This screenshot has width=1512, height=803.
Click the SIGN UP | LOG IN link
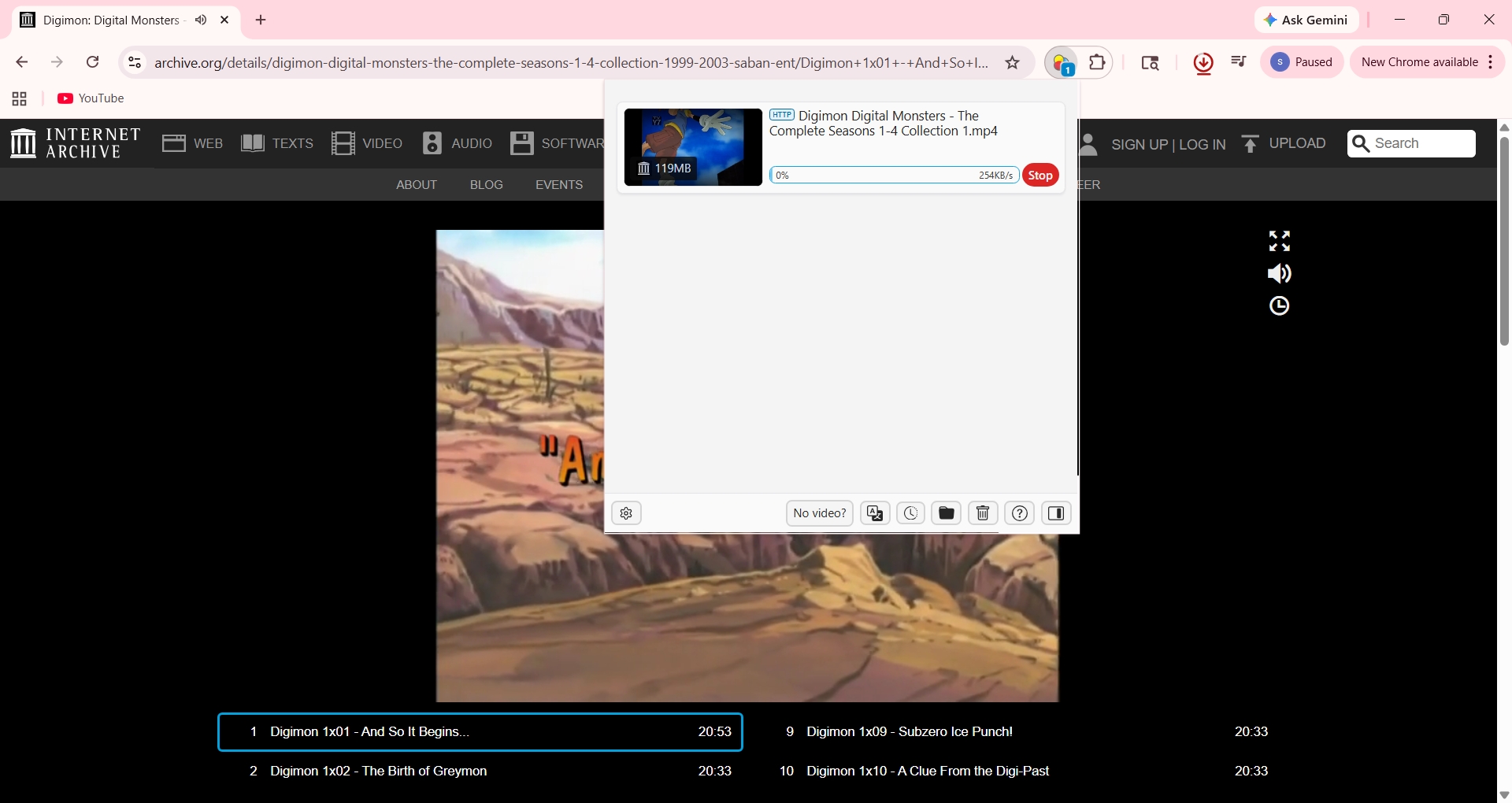tap(1169, 144)
